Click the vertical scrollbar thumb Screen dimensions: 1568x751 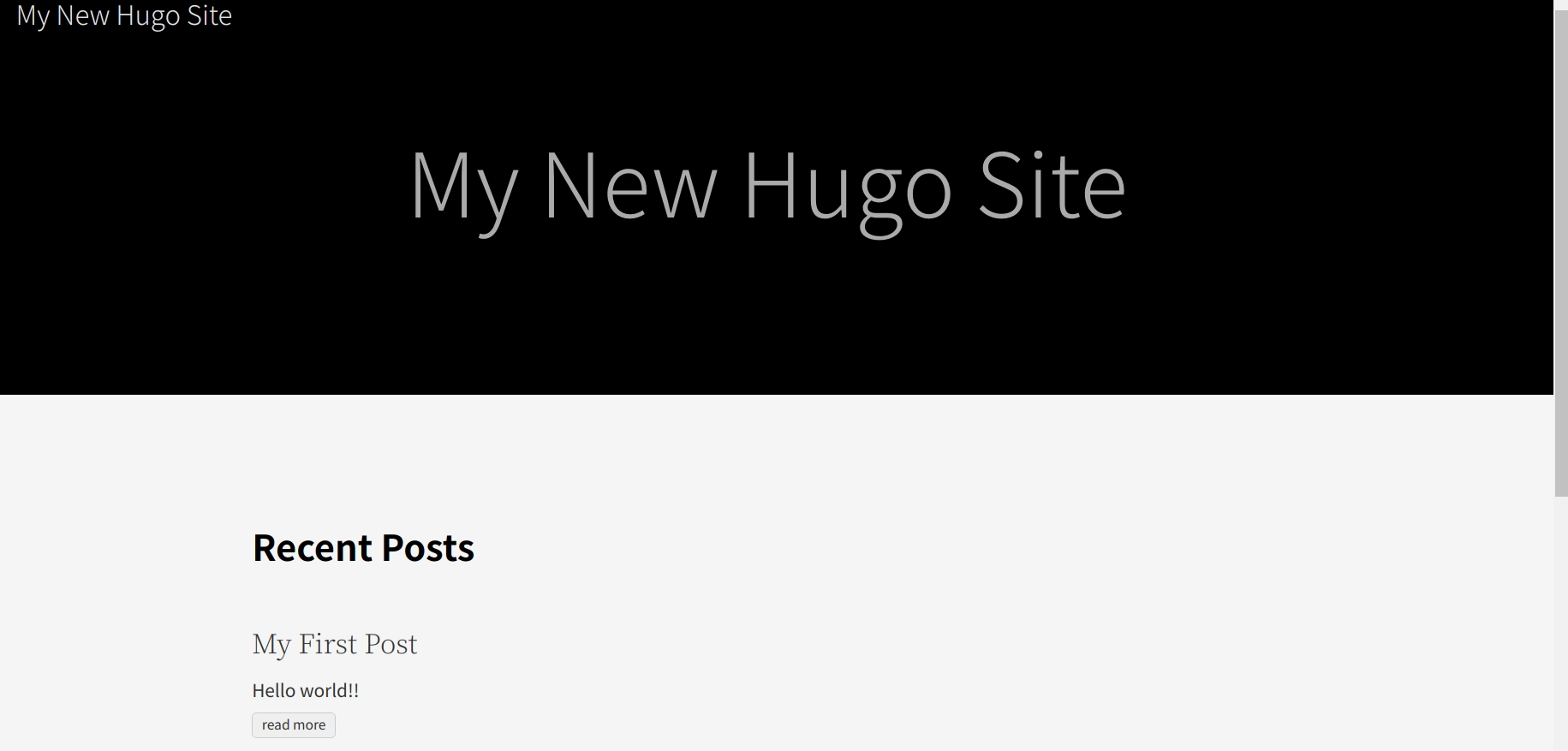(x=1561, y=248)
